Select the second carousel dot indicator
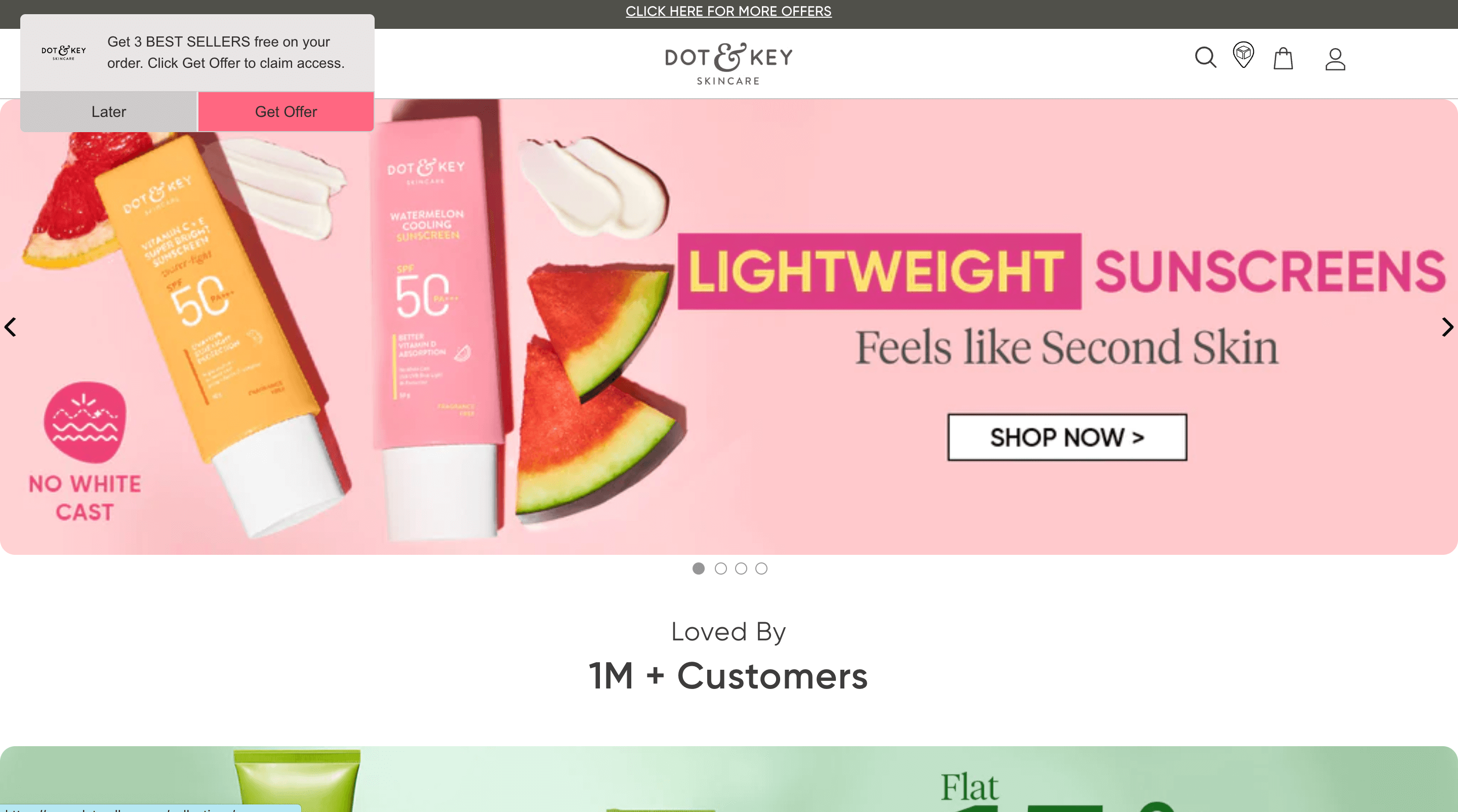Viewport: 1458px width, 812px height. pos(720,569)
